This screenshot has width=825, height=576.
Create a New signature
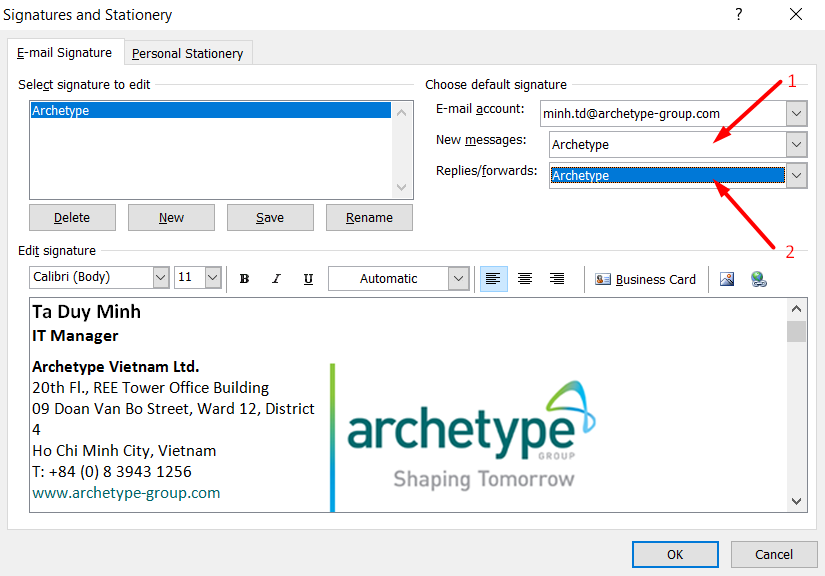tap(172, 218)
